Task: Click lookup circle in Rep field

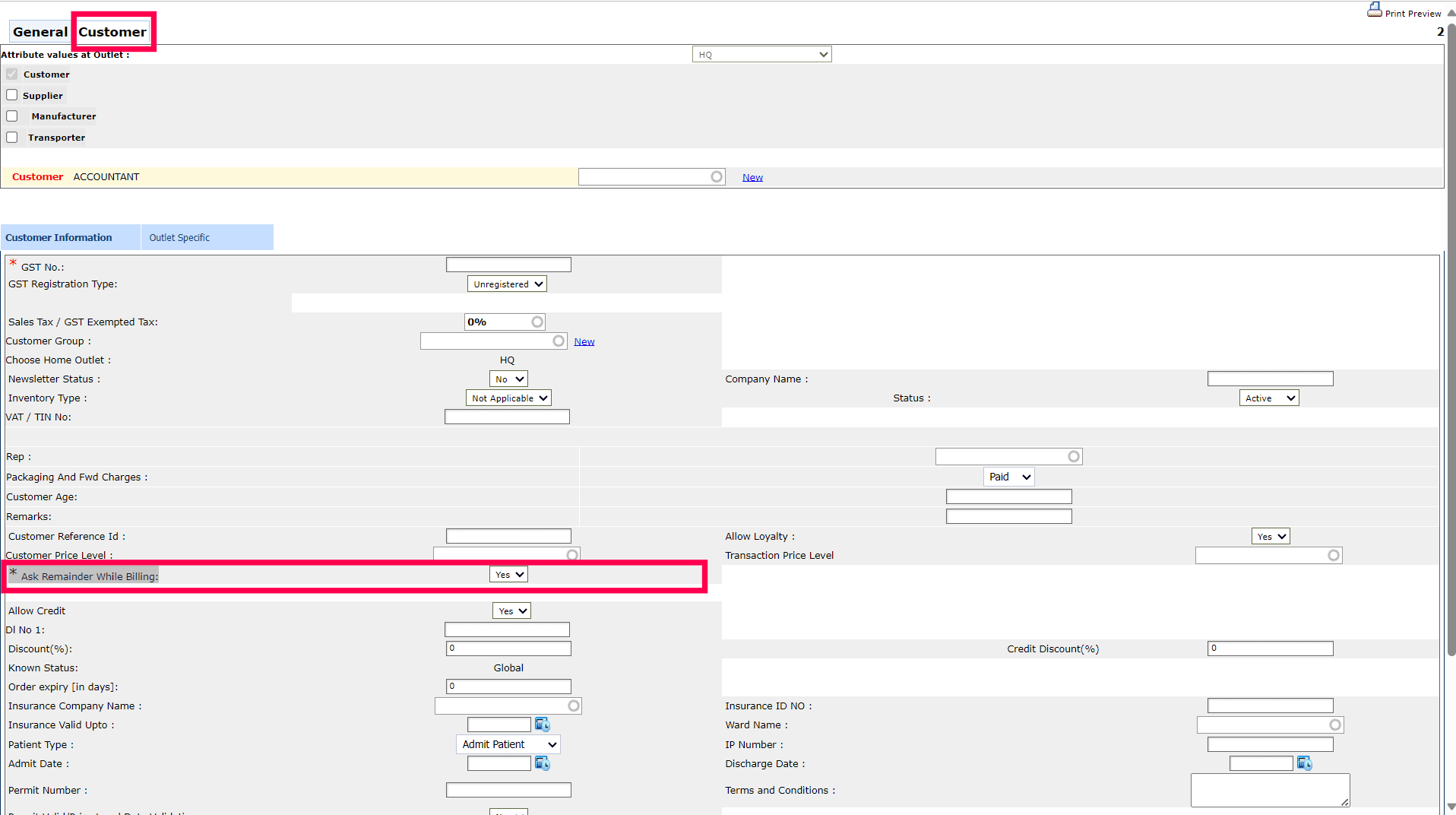Action: click(x=1073, y=457)
